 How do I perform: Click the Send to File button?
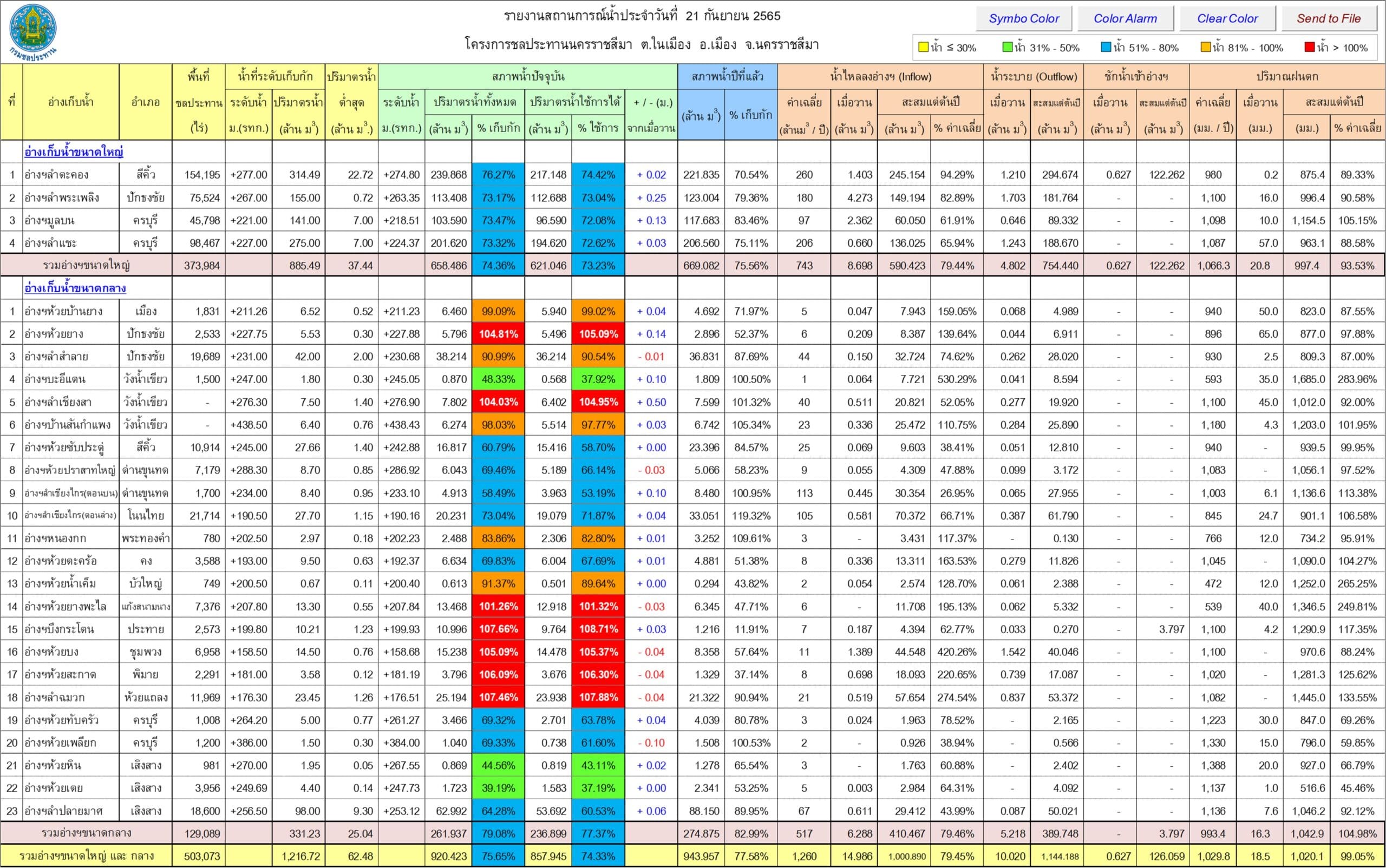click(x=1329, y=18)
